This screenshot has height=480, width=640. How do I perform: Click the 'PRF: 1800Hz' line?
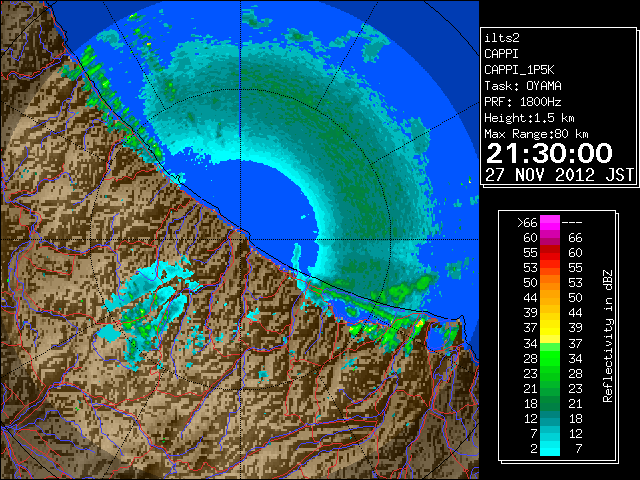pyautogui.click(x=523, y=102)
